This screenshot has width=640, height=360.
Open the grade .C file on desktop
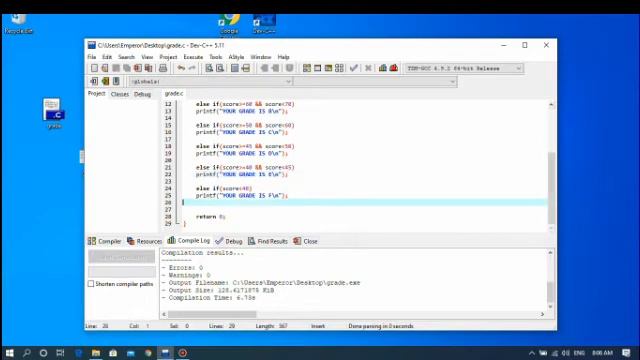point(54,113)
